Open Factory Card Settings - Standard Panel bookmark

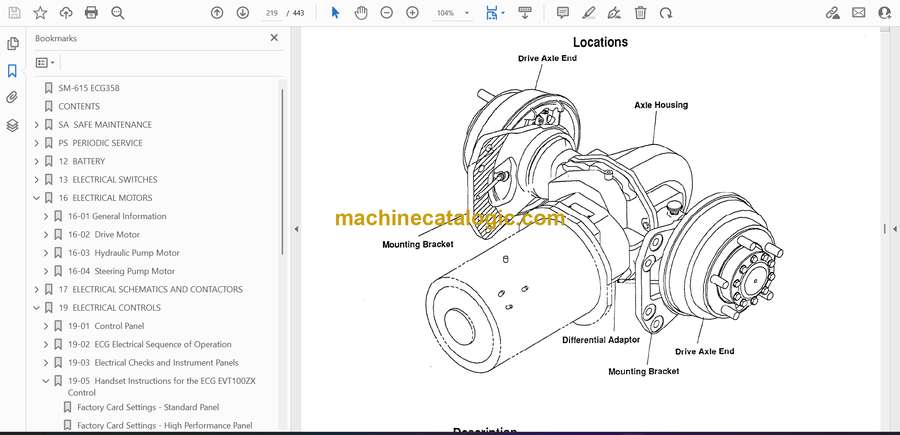click(147, 407)
